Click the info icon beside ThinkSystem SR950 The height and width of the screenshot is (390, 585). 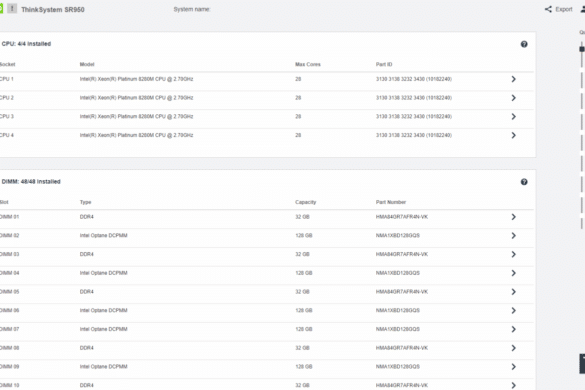coord(12,8)
